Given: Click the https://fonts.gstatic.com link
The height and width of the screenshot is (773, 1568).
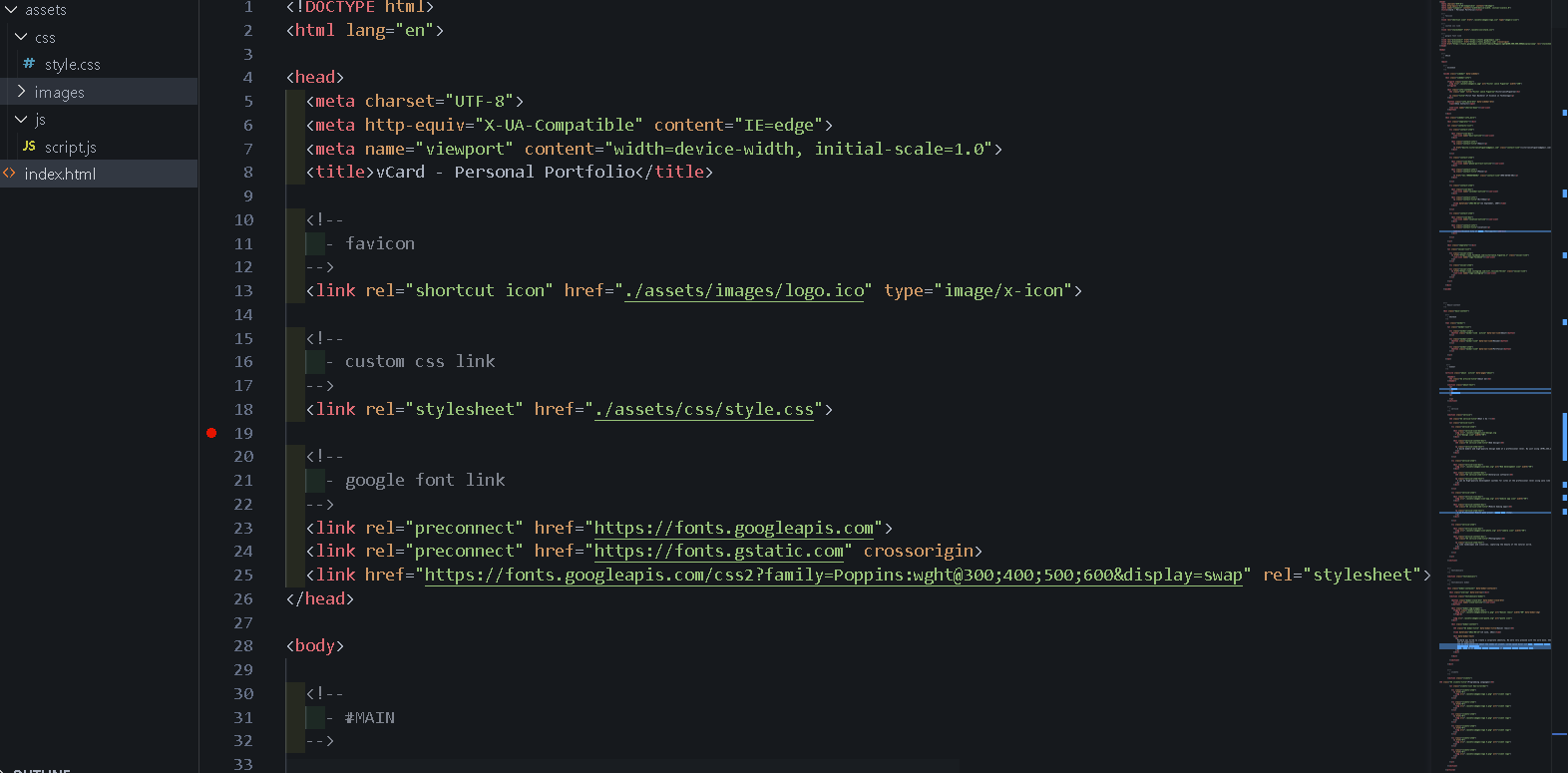Looking at the screenshot, I should pyautogui.click(x=718, y=551).
